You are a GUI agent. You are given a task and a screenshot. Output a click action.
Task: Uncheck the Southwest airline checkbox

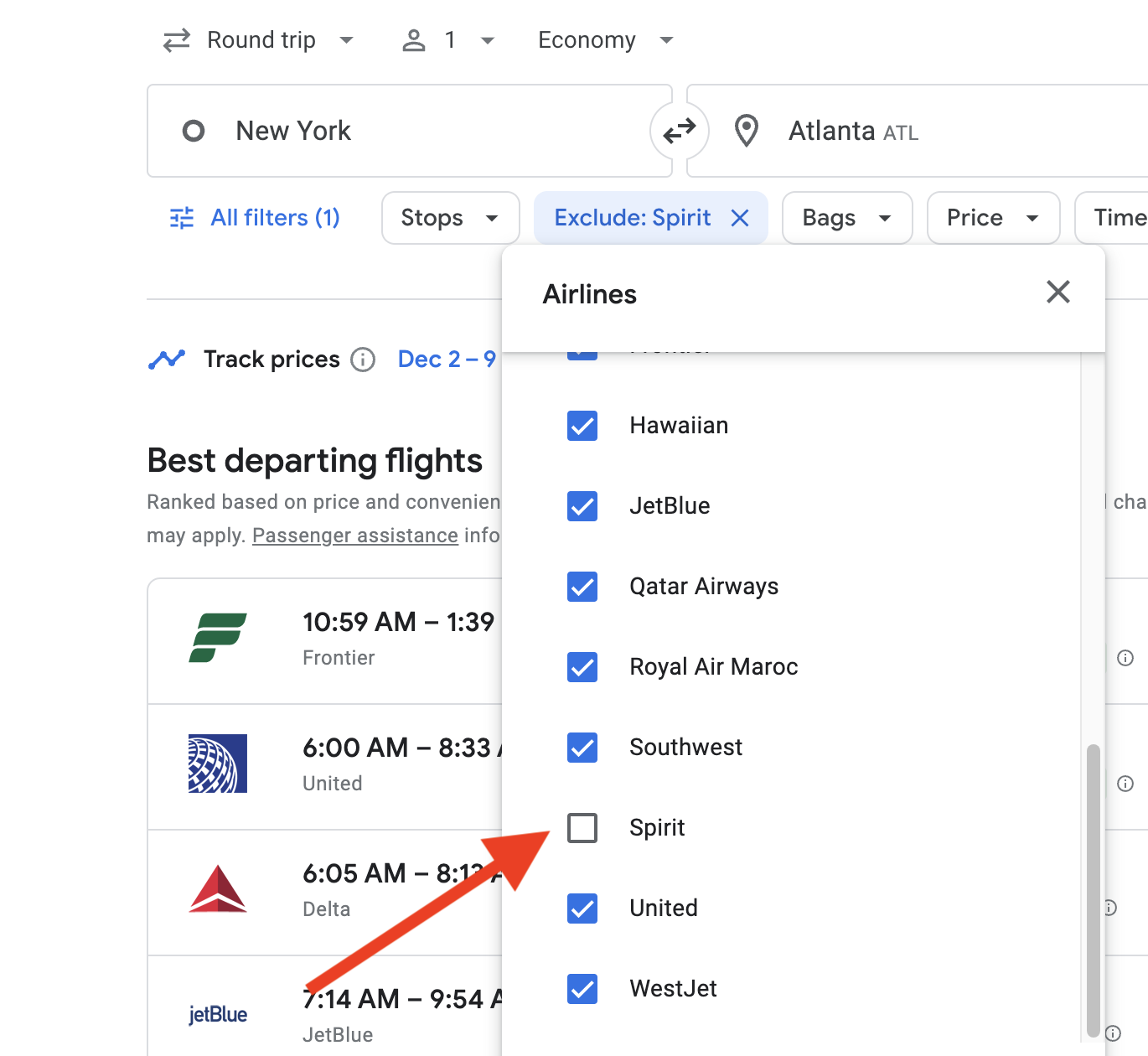click(582, 748)
